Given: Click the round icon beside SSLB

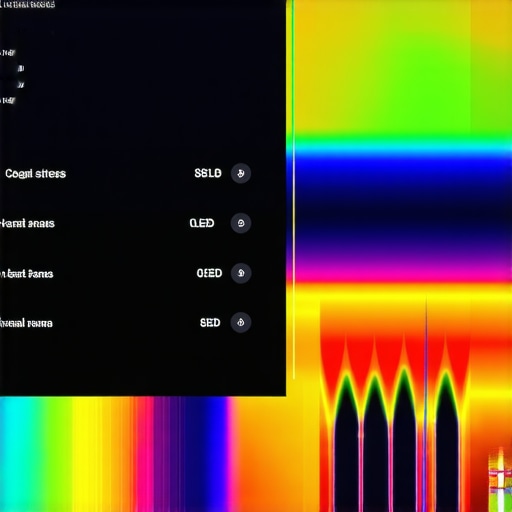Looking at the screenshot, I should pyautogui.click(x=241, y=173).
